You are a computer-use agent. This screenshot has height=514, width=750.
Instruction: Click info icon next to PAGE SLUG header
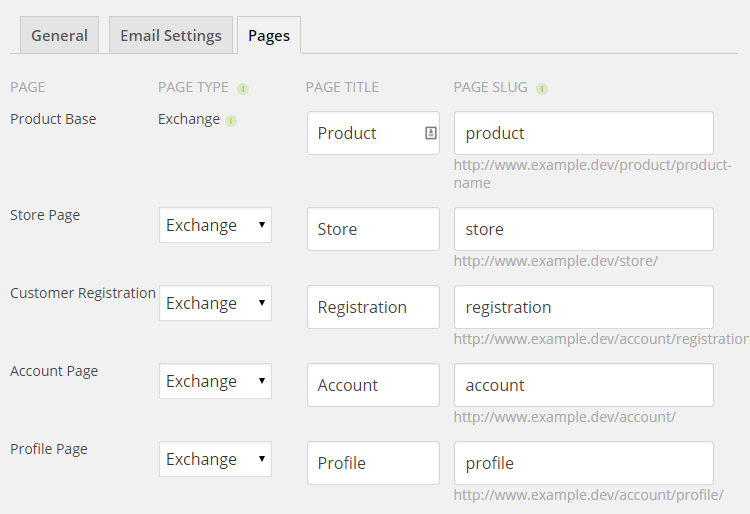click(542, 89)
